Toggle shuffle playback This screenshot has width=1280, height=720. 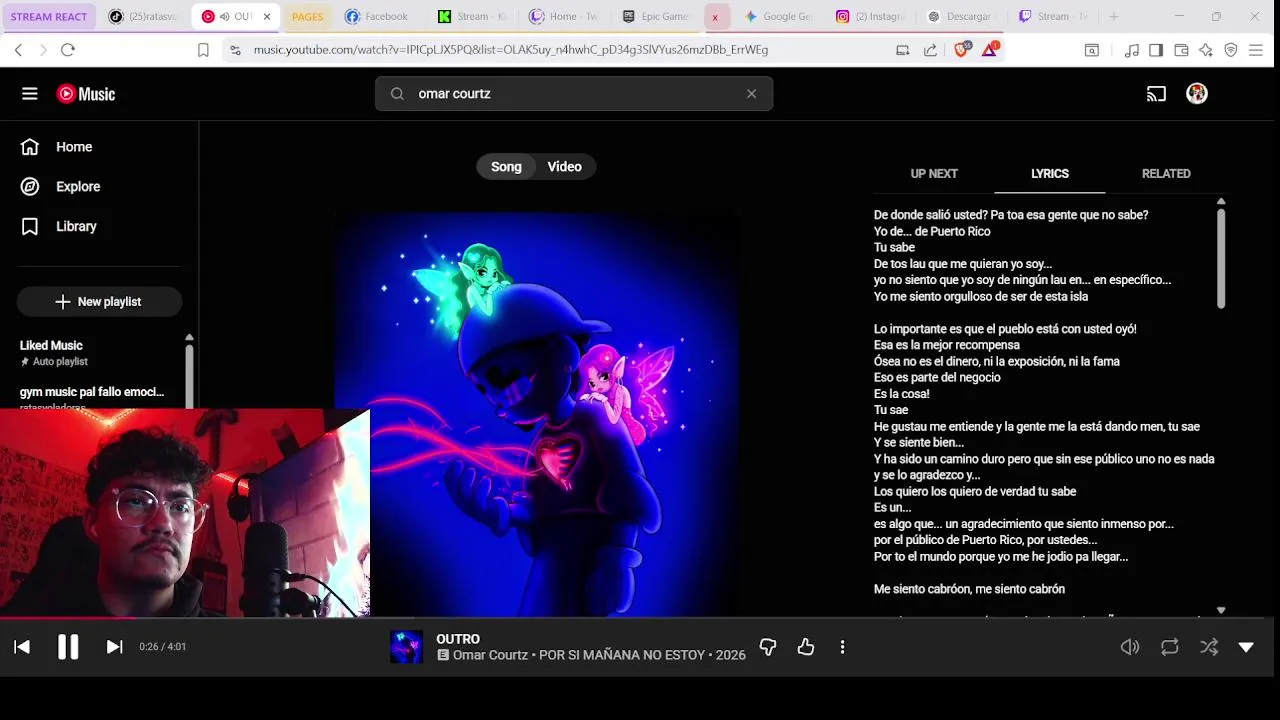pyautogui.click(x=1209, y=648)
